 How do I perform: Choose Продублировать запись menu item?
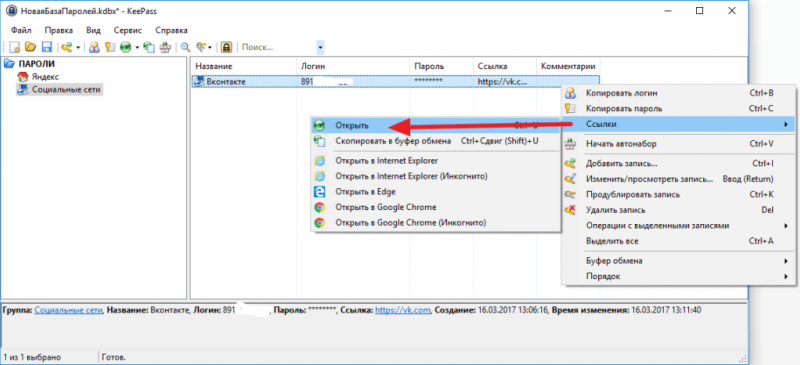point(678,194)
